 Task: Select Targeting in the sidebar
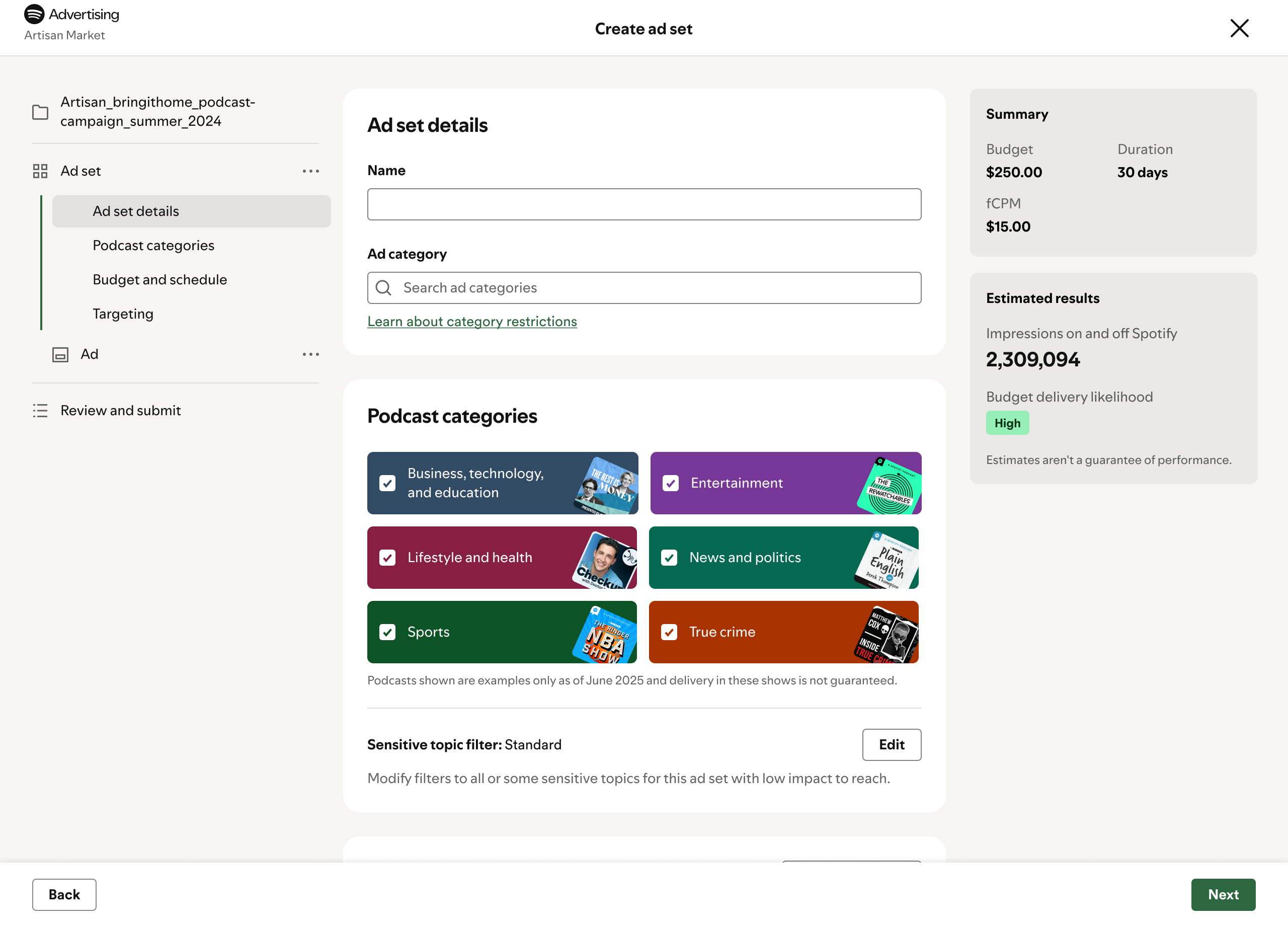point(123,314)
